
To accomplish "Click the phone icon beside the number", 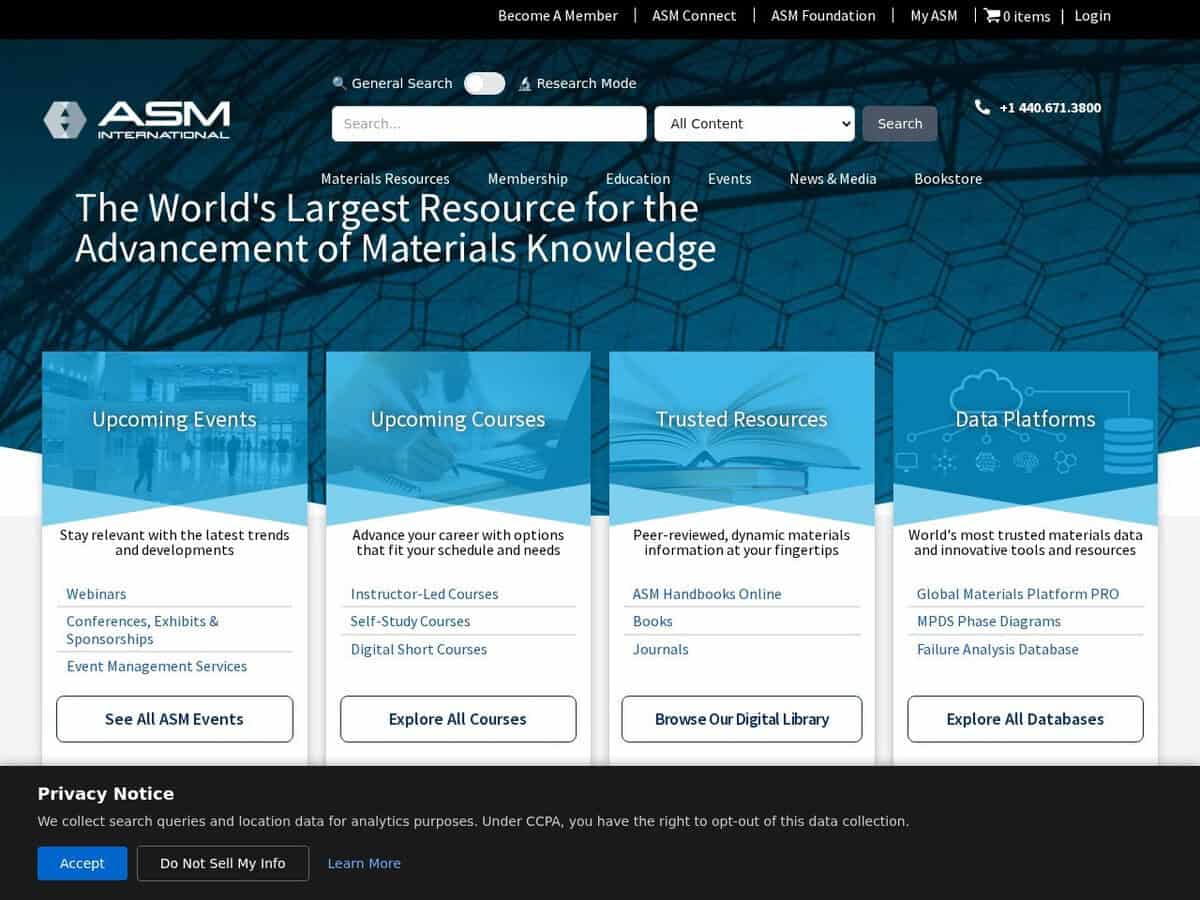I will coord(983,107).
